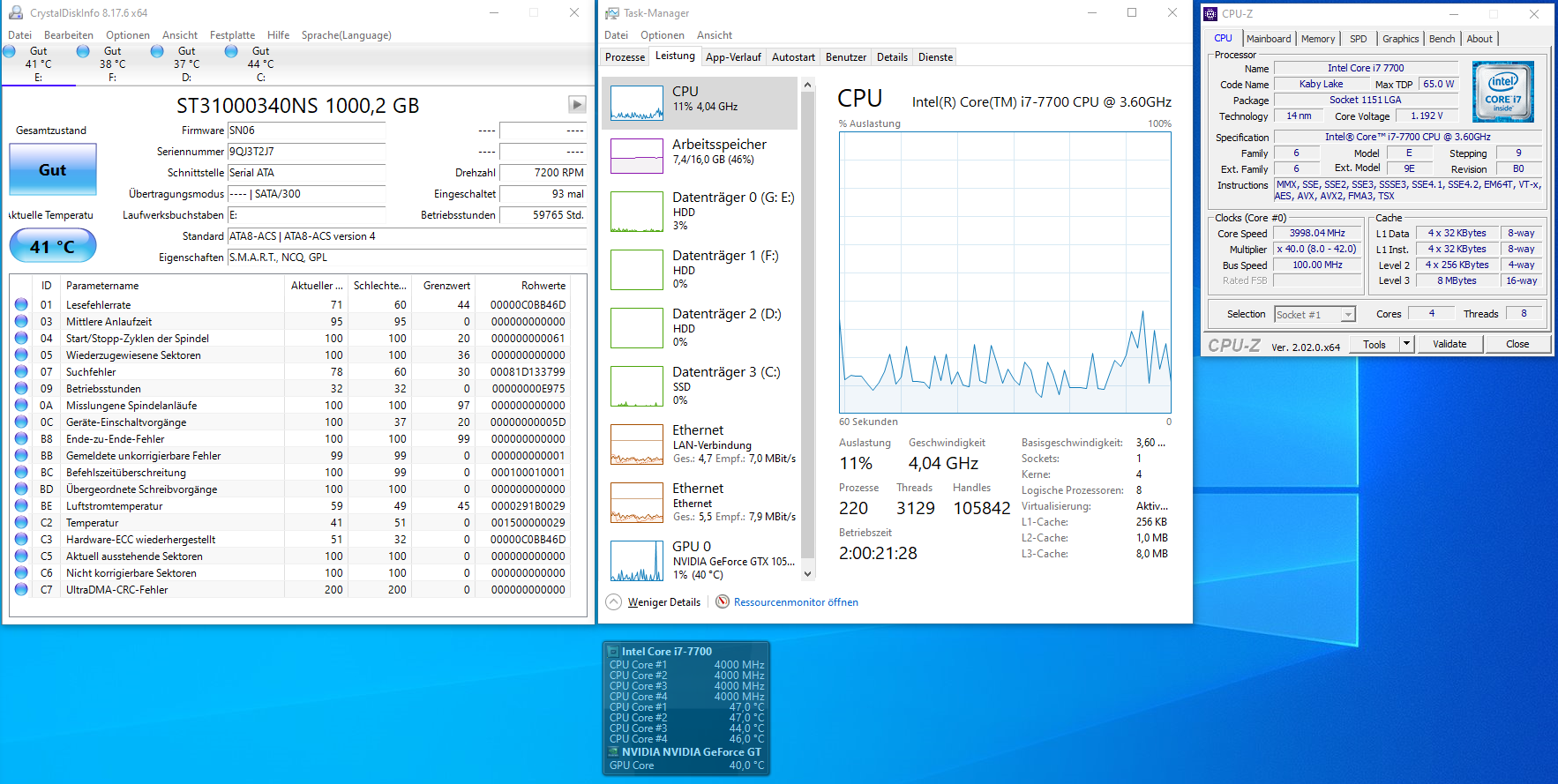
Task: Open Ressourcenmonitor öffnen link
Action: pyautogui.click(x=796, y=602)
